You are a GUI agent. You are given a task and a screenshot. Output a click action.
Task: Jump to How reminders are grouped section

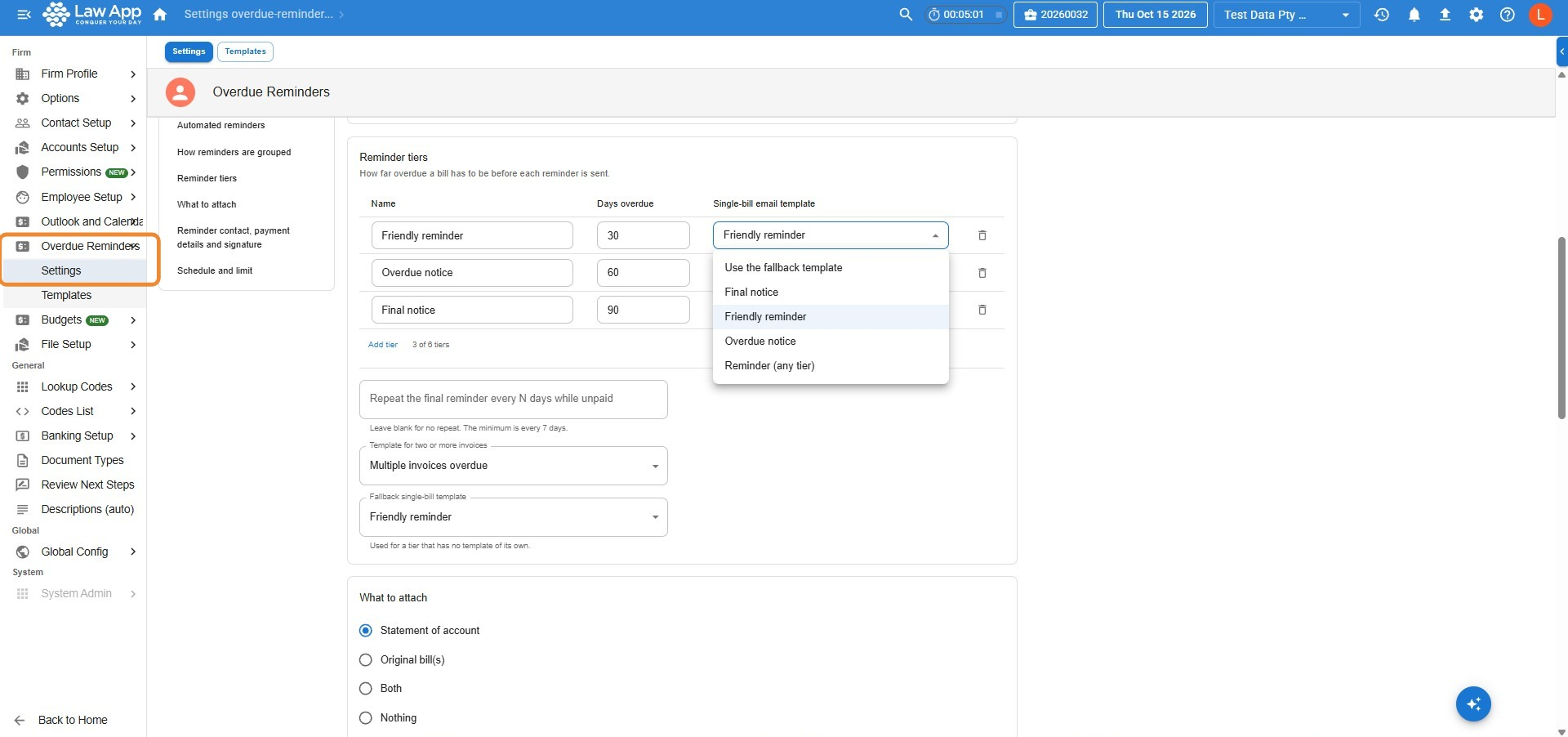(234, 153)
